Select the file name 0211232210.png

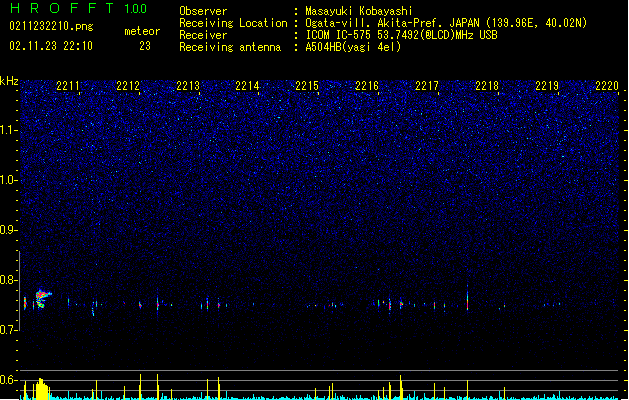[51, 27]
